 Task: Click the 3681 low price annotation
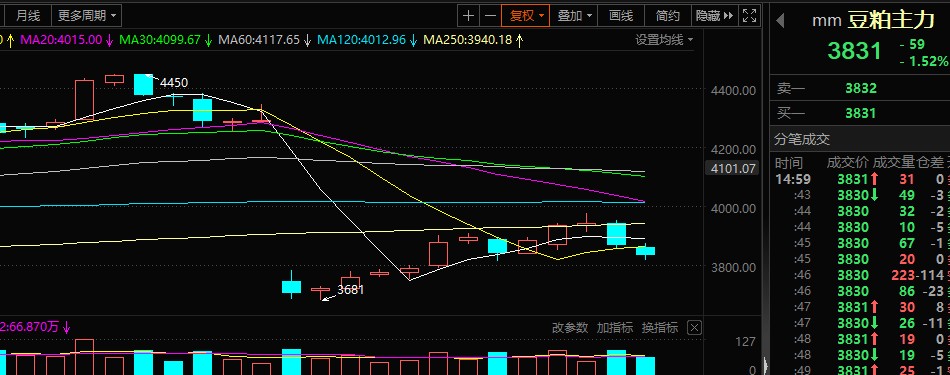pos(351,290)
